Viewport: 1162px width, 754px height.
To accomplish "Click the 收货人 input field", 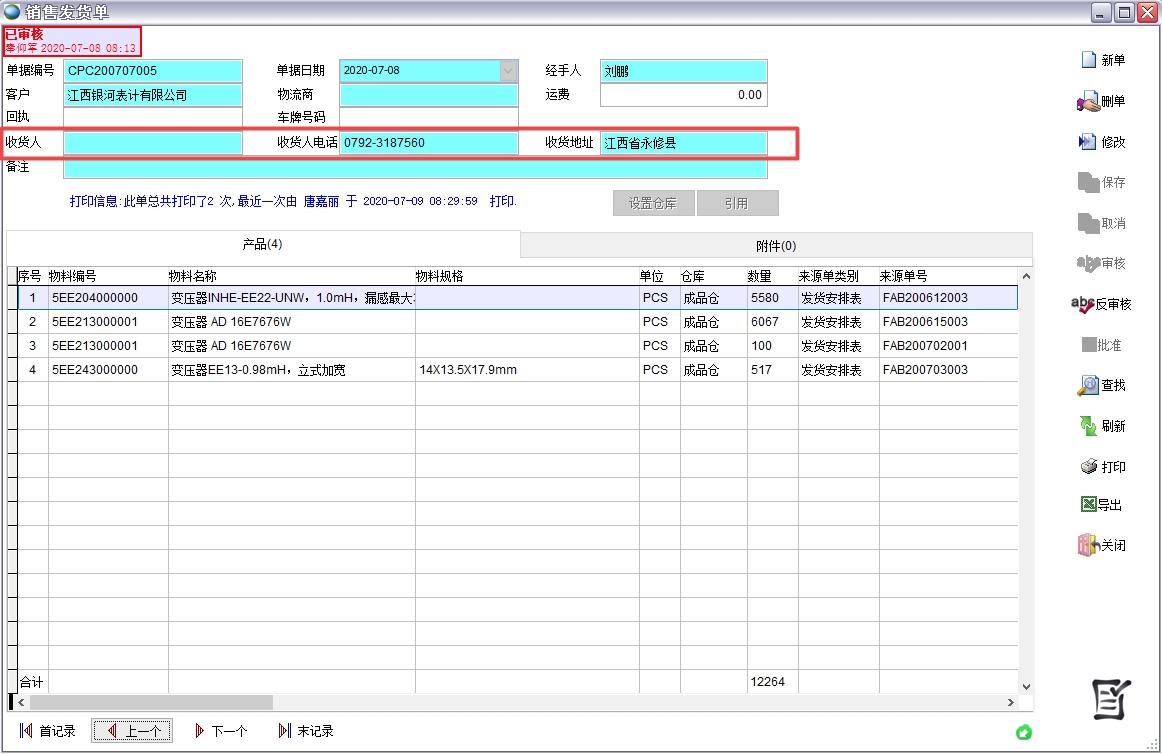I will coord(152,143).
